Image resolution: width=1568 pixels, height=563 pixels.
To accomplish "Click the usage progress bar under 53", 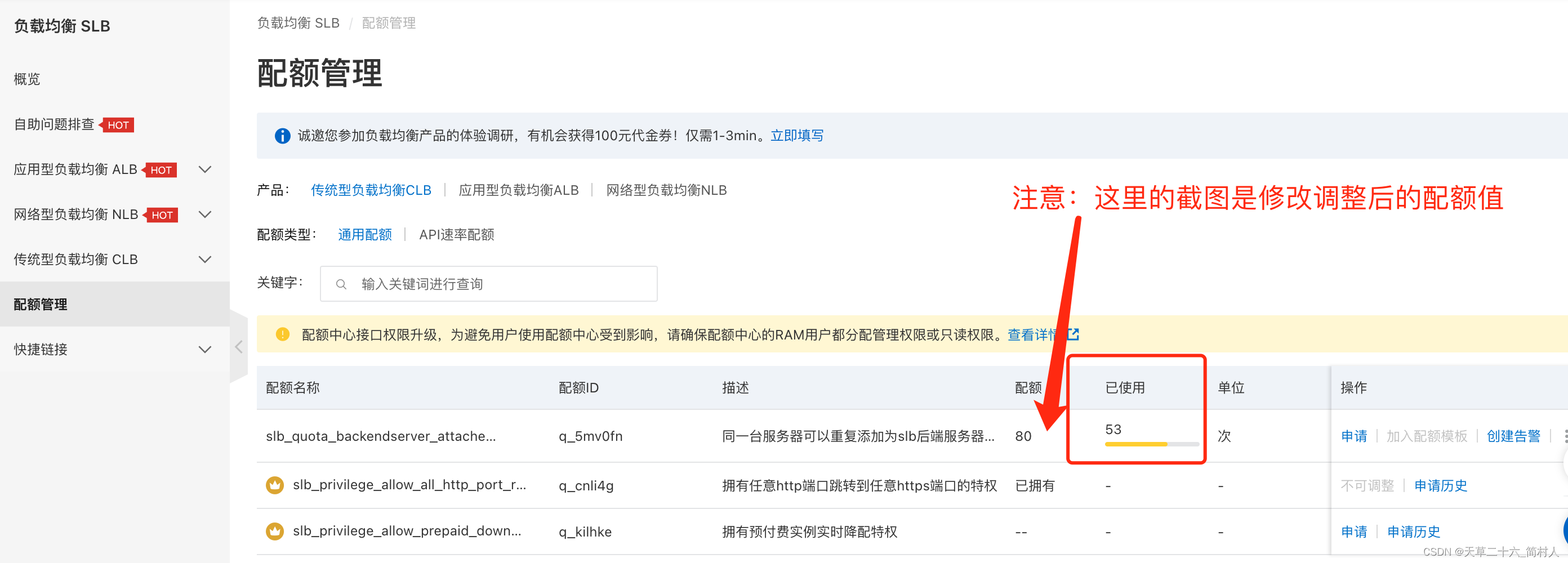I will click(x=1152, y=444).
